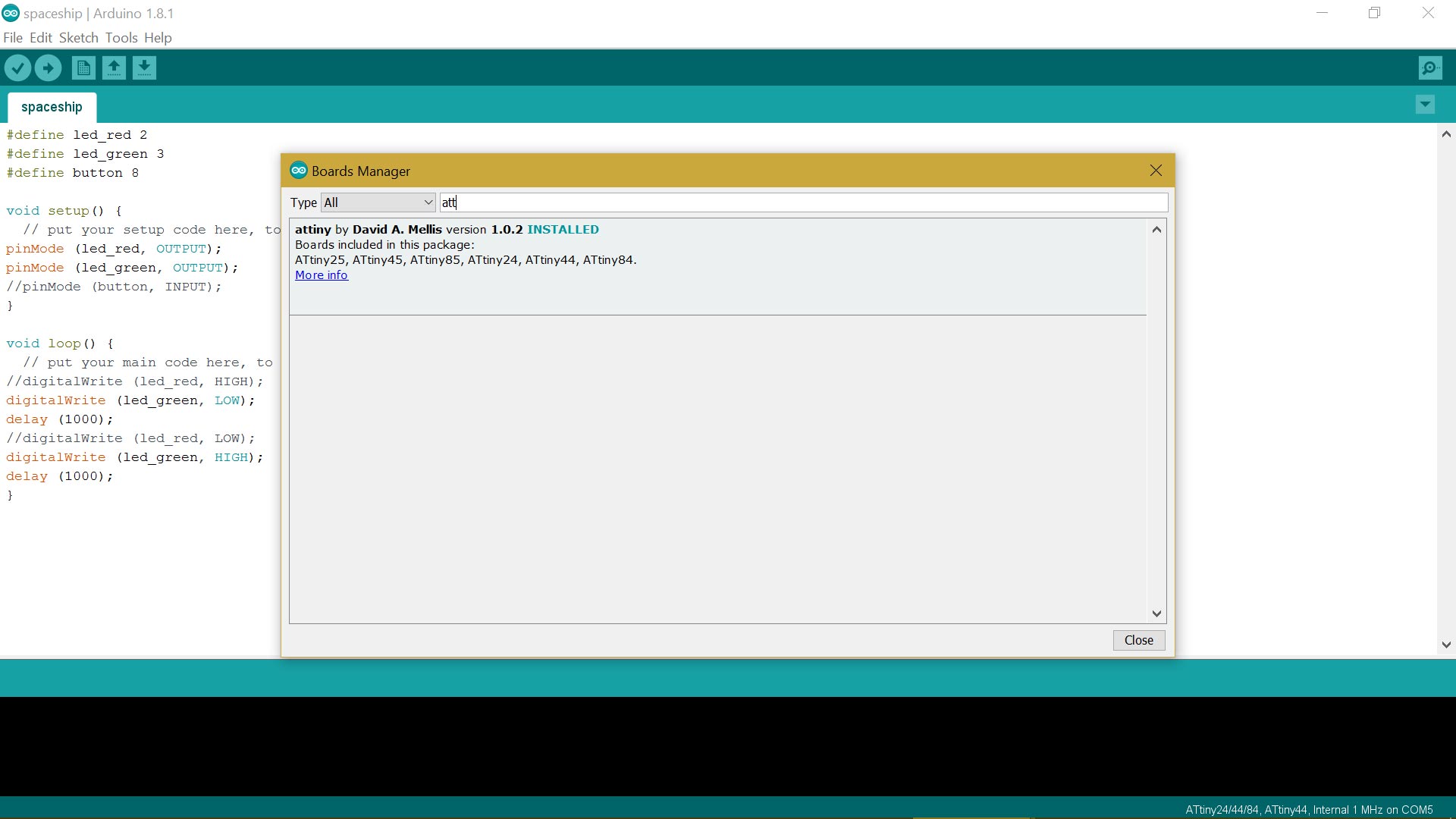Click the Upload arrow icon
The height and width of the screenshot is (819, 1456).
(48, 68)
